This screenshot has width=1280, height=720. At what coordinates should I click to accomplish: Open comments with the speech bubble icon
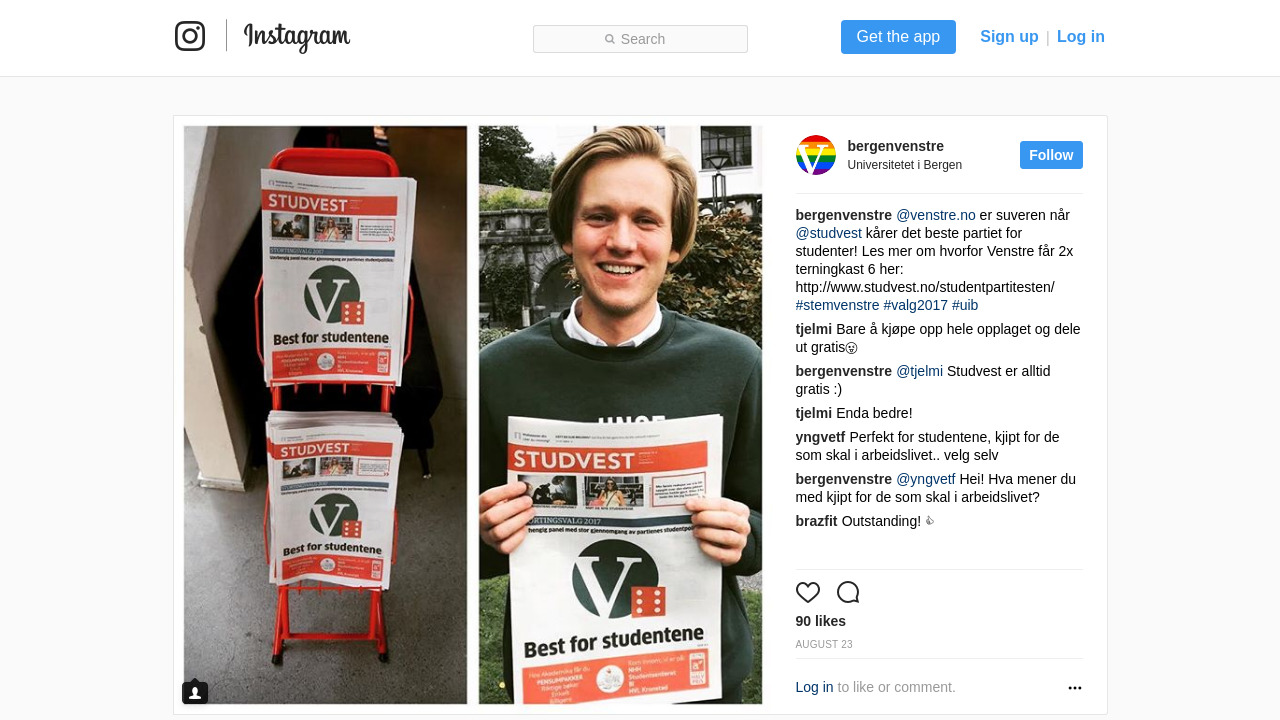coord(848,592)
